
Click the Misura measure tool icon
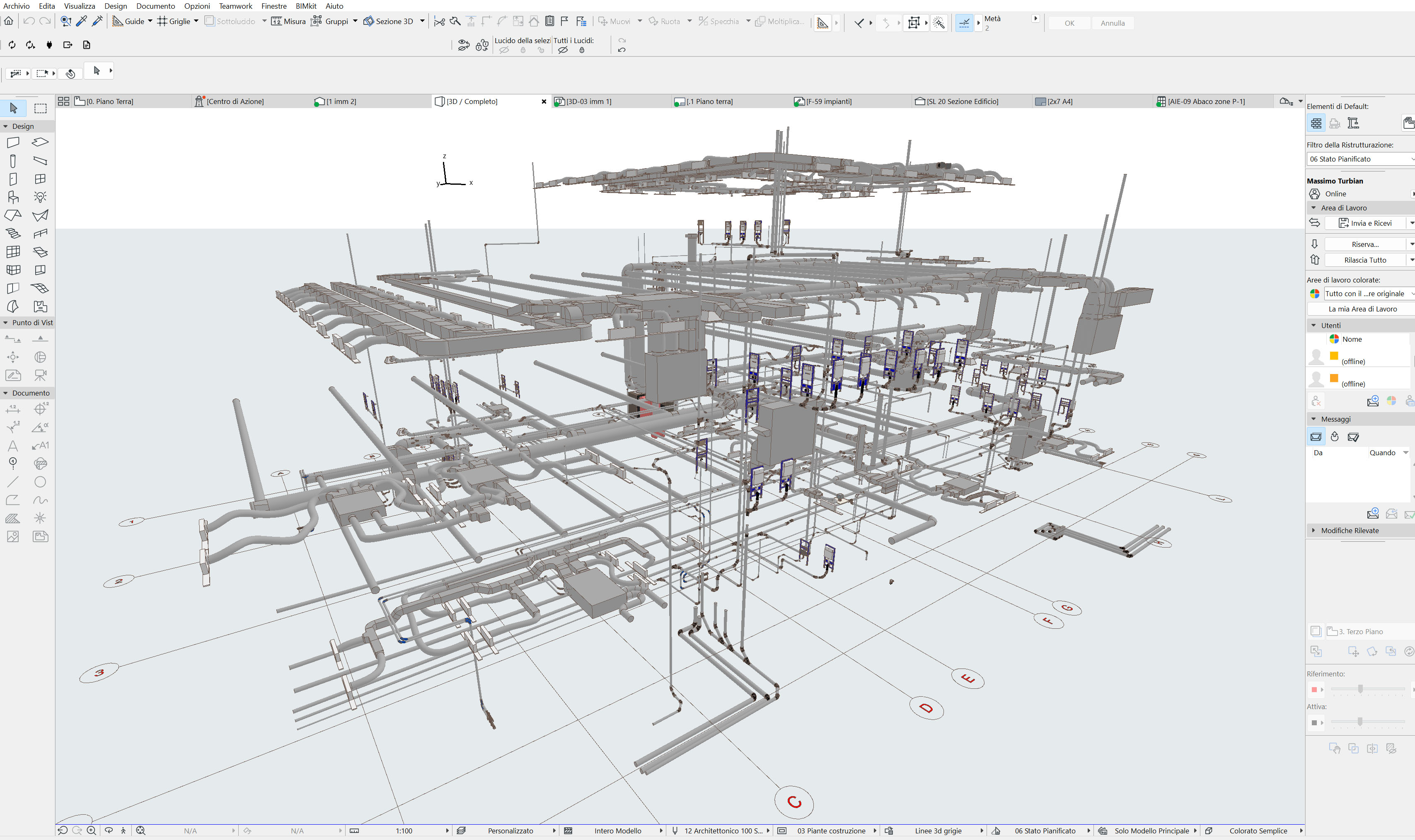[276, 22]
